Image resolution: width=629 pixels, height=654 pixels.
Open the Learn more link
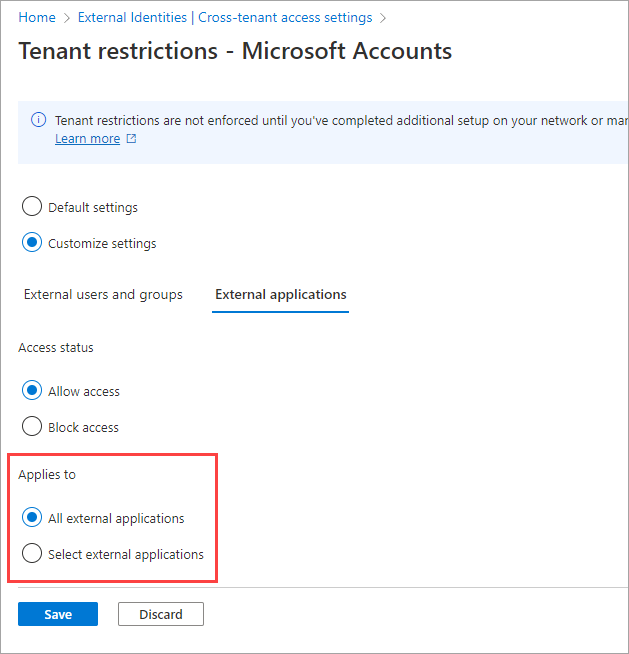tap(87, 139)
